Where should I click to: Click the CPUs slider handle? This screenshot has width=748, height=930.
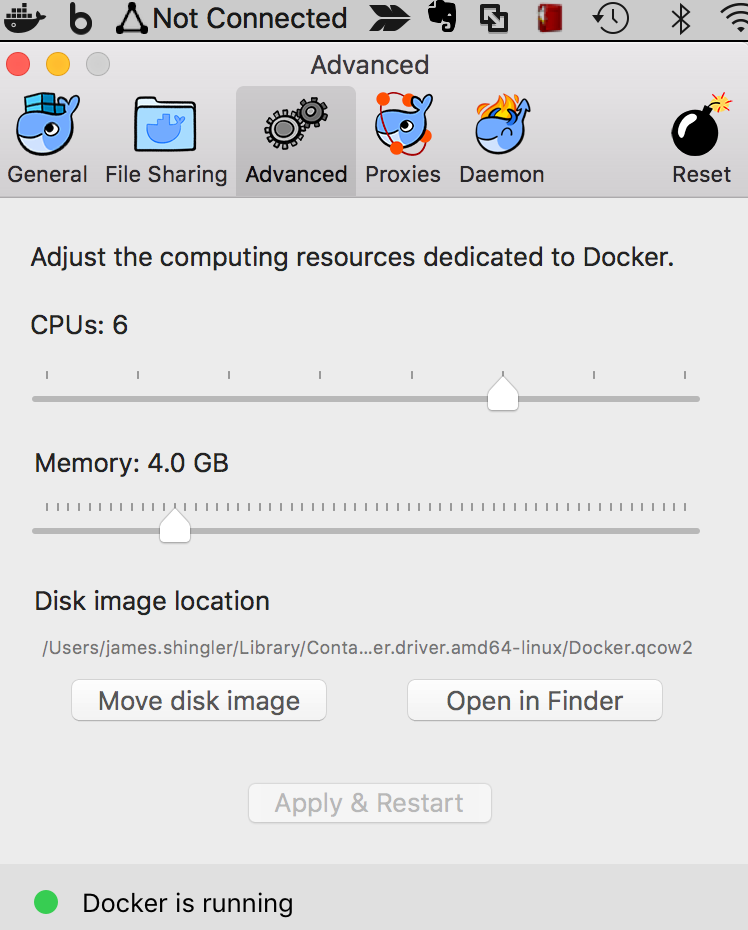503,393
